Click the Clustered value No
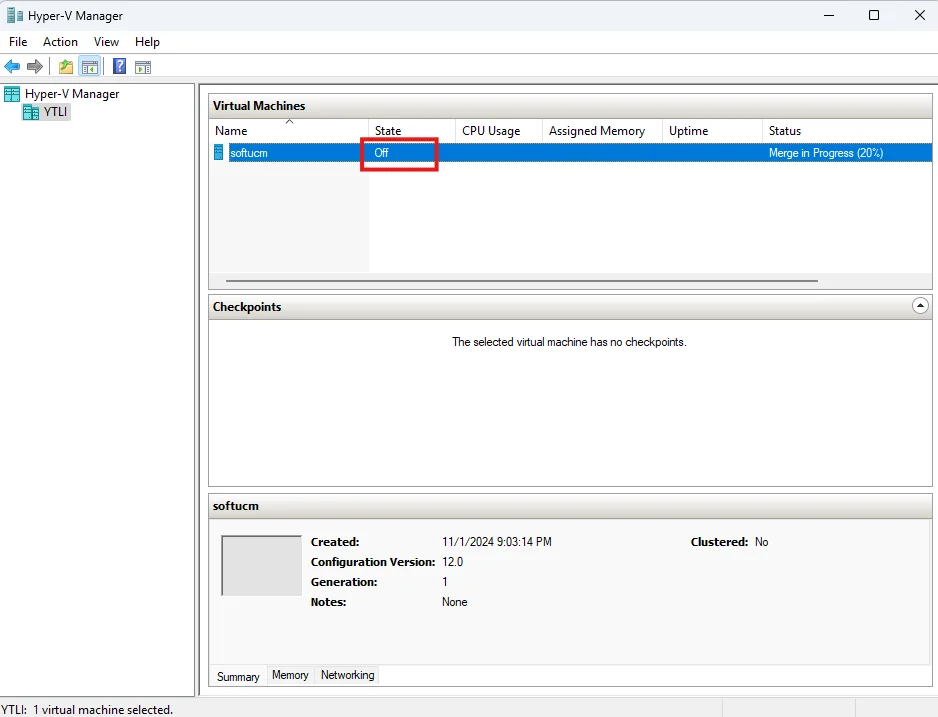The width and height of the screenshot is (938, 717). tap(762, 542)
